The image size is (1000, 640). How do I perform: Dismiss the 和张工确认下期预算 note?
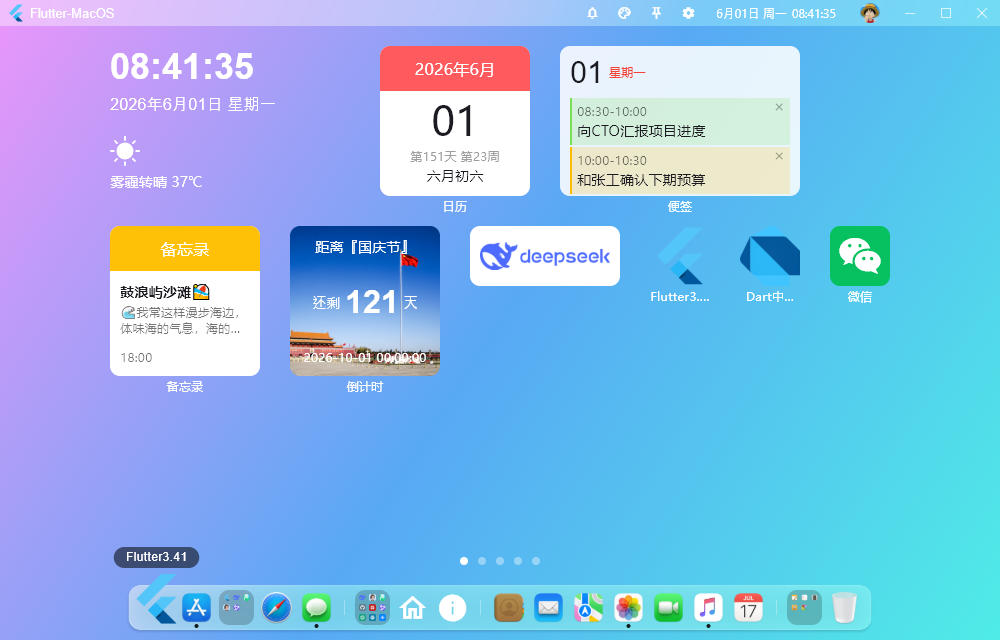click(x=779, y=156)
